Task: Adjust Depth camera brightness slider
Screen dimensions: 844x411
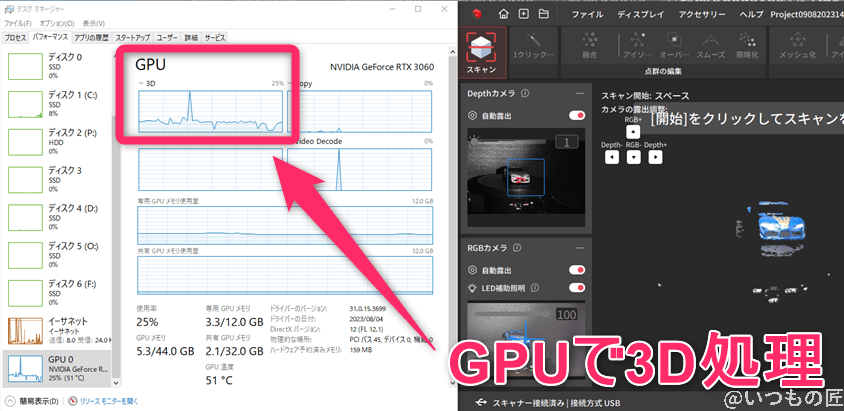Action: coord(511,141)
